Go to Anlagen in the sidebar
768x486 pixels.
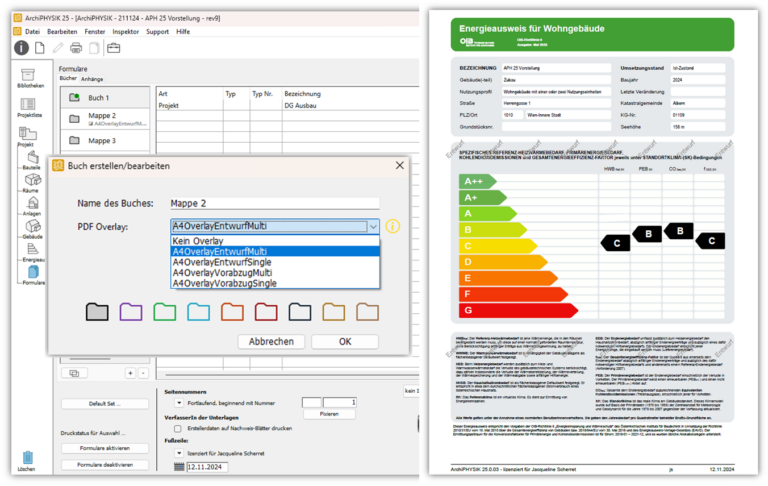pyautogui.click(x=32, y=206)
